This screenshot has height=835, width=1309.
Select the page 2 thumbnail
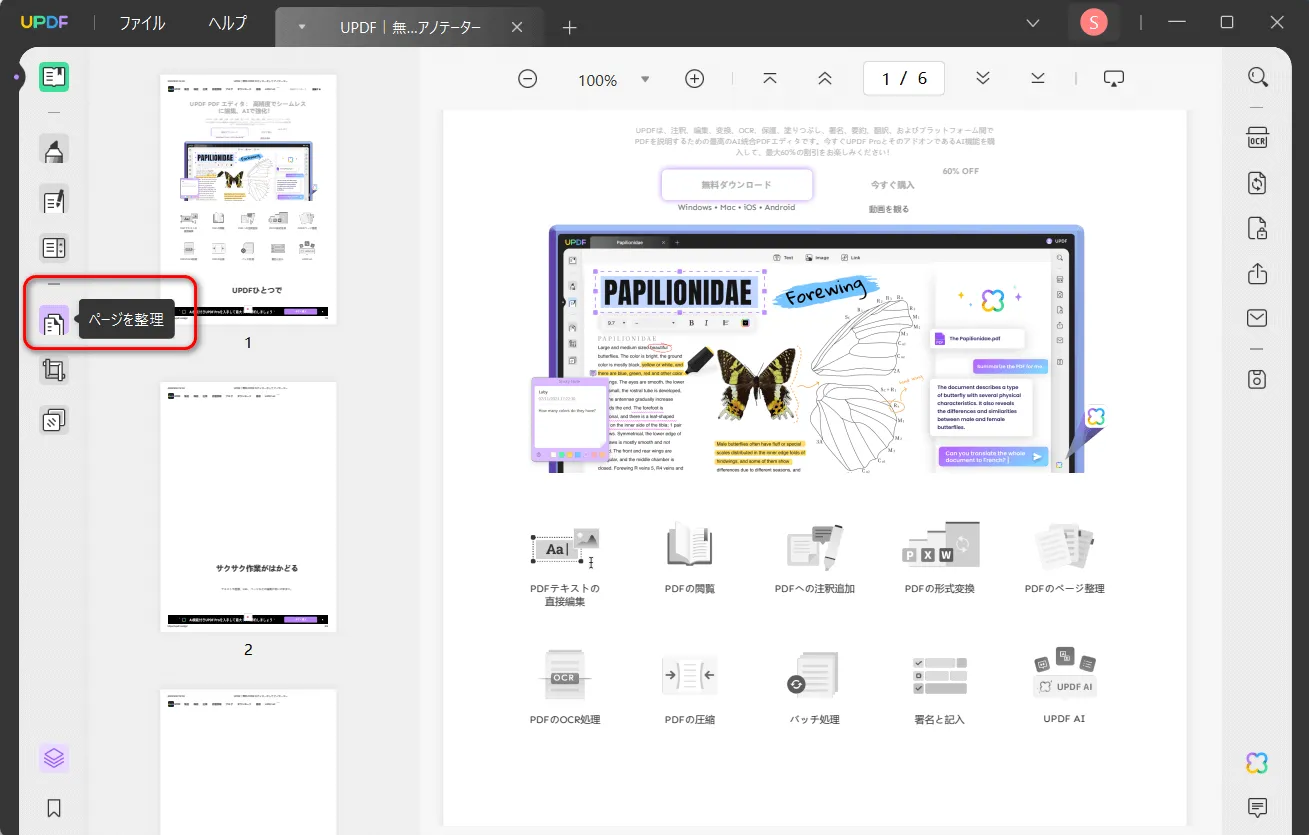click(248, 507)
